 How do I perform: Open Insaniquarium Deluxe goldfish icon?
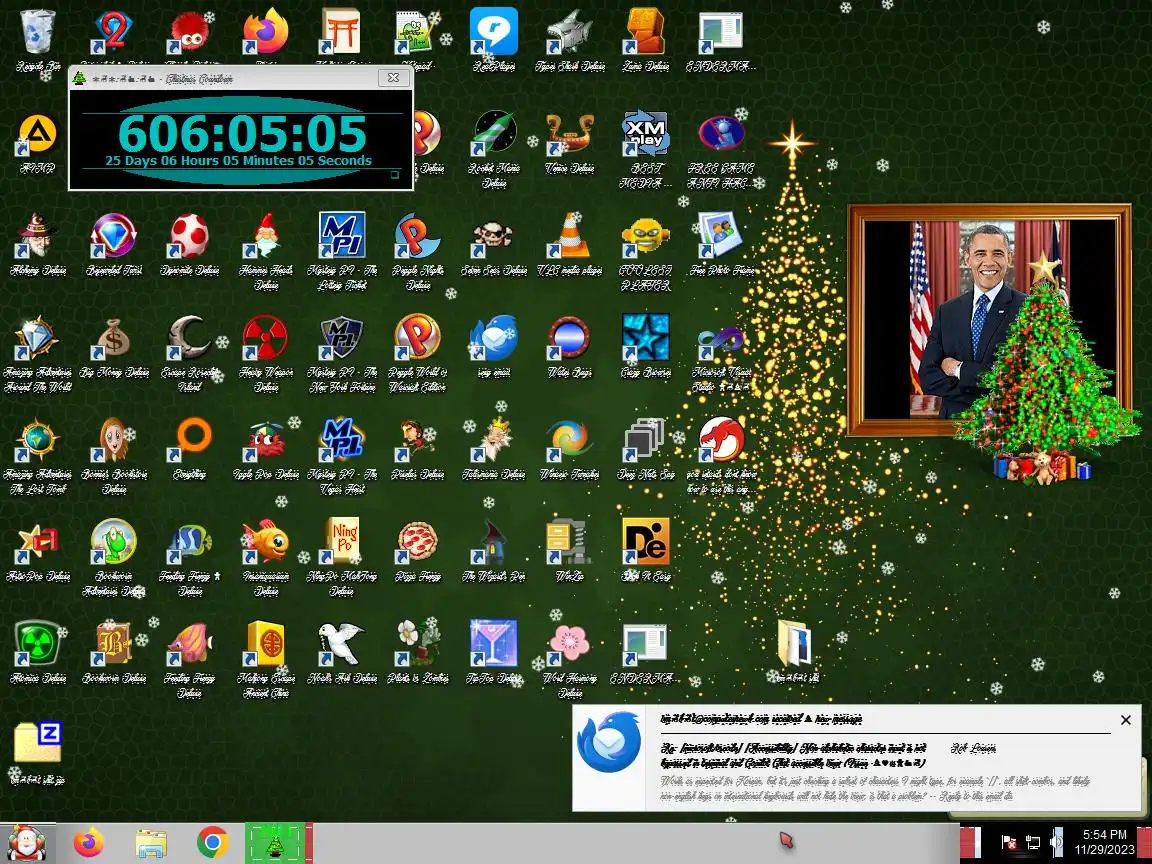(x=265, y=543)
